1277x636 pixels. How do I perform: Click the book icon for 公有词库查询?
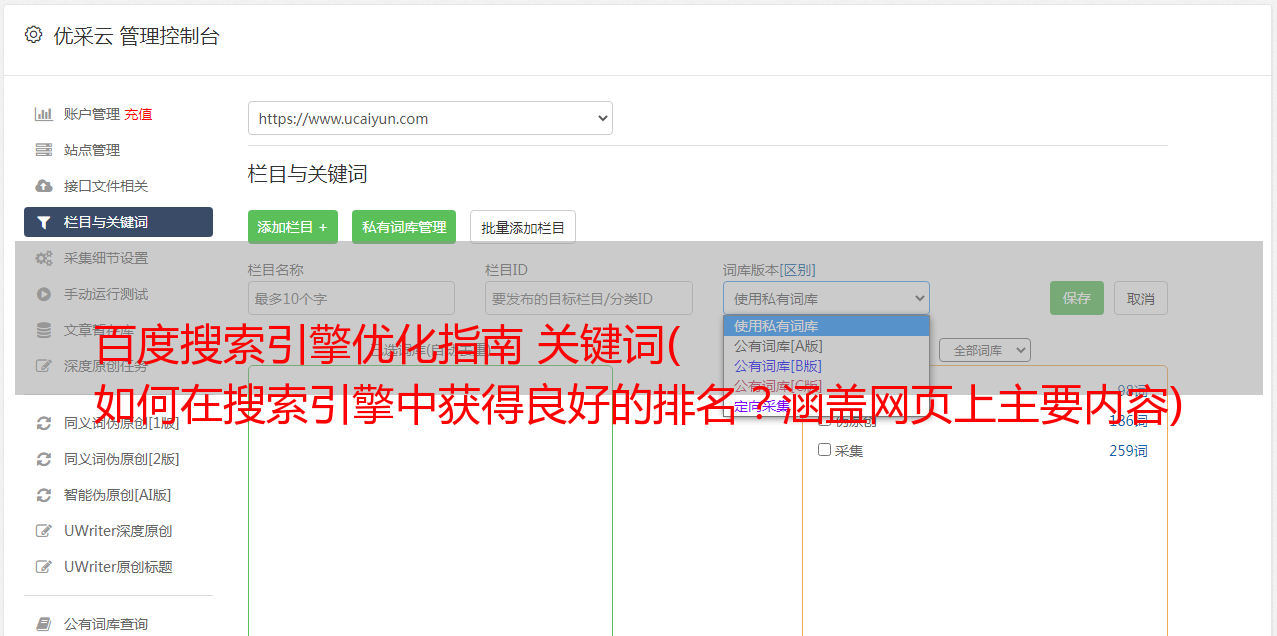[44, 624]
